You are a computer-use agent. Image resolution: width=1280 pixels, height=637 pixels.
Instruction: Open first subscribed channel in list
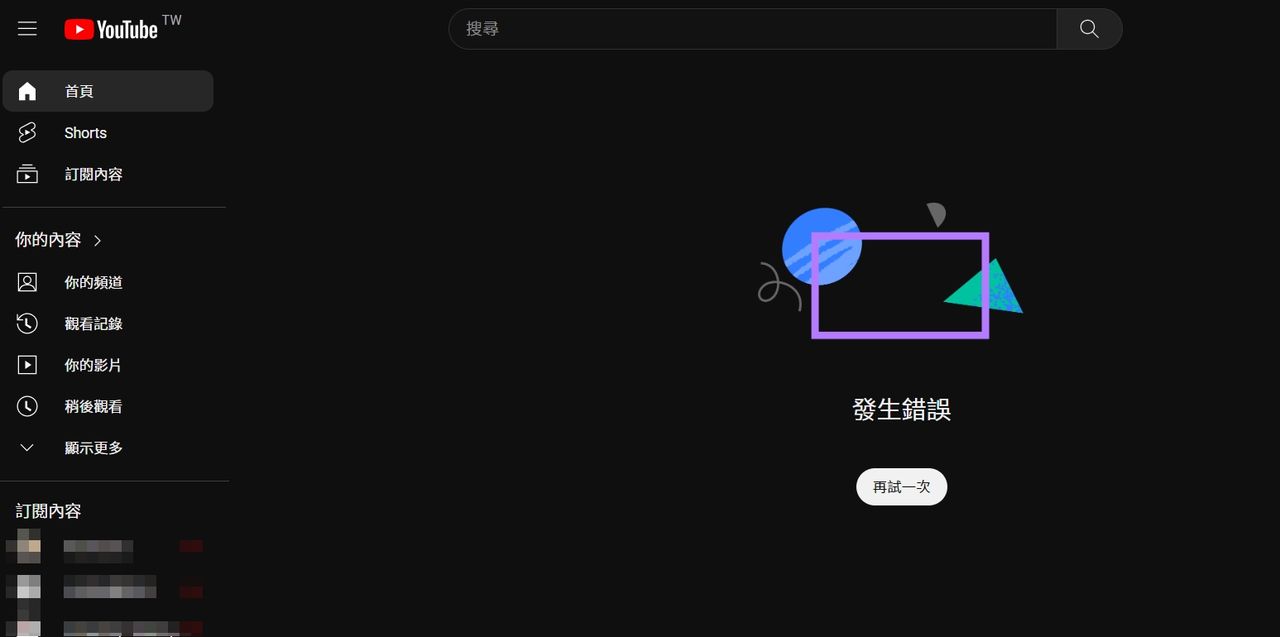click(108, 546)
